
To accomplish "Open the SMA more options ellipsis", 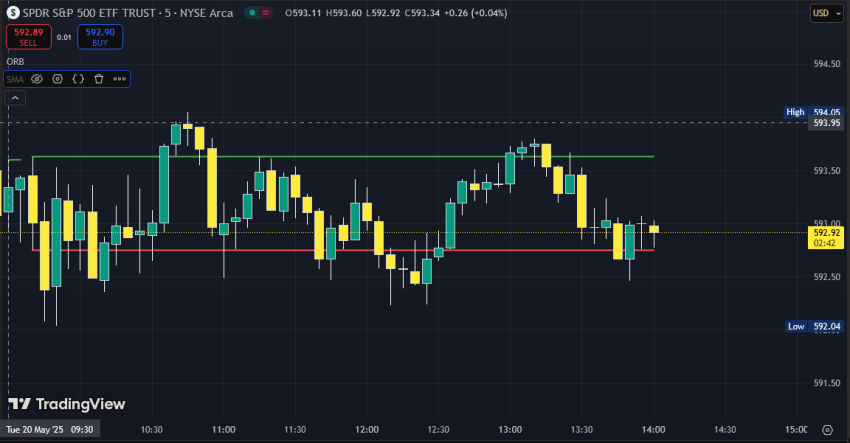I will click(119, 79).
